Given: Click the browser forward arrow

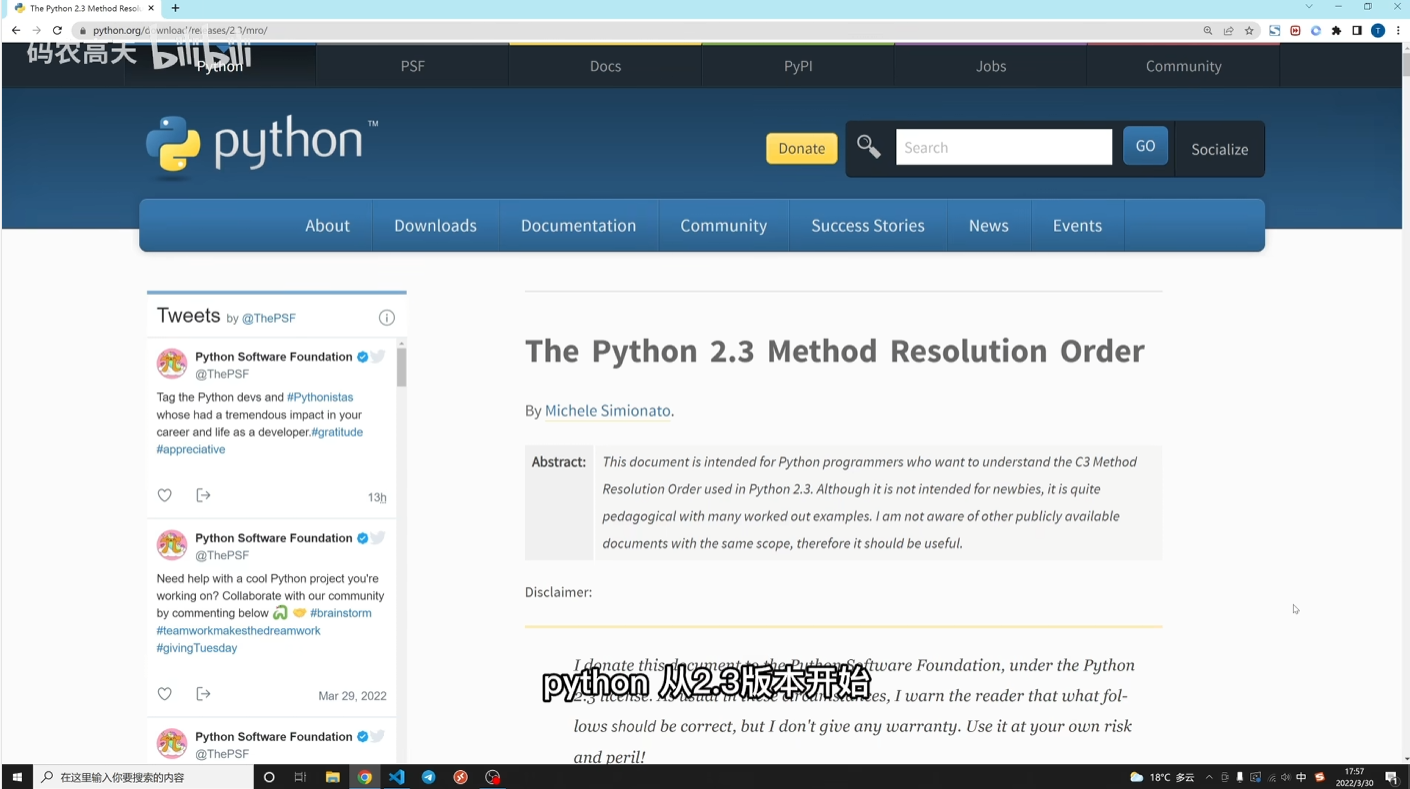Looking at the screenshot, I should [36, 31].
